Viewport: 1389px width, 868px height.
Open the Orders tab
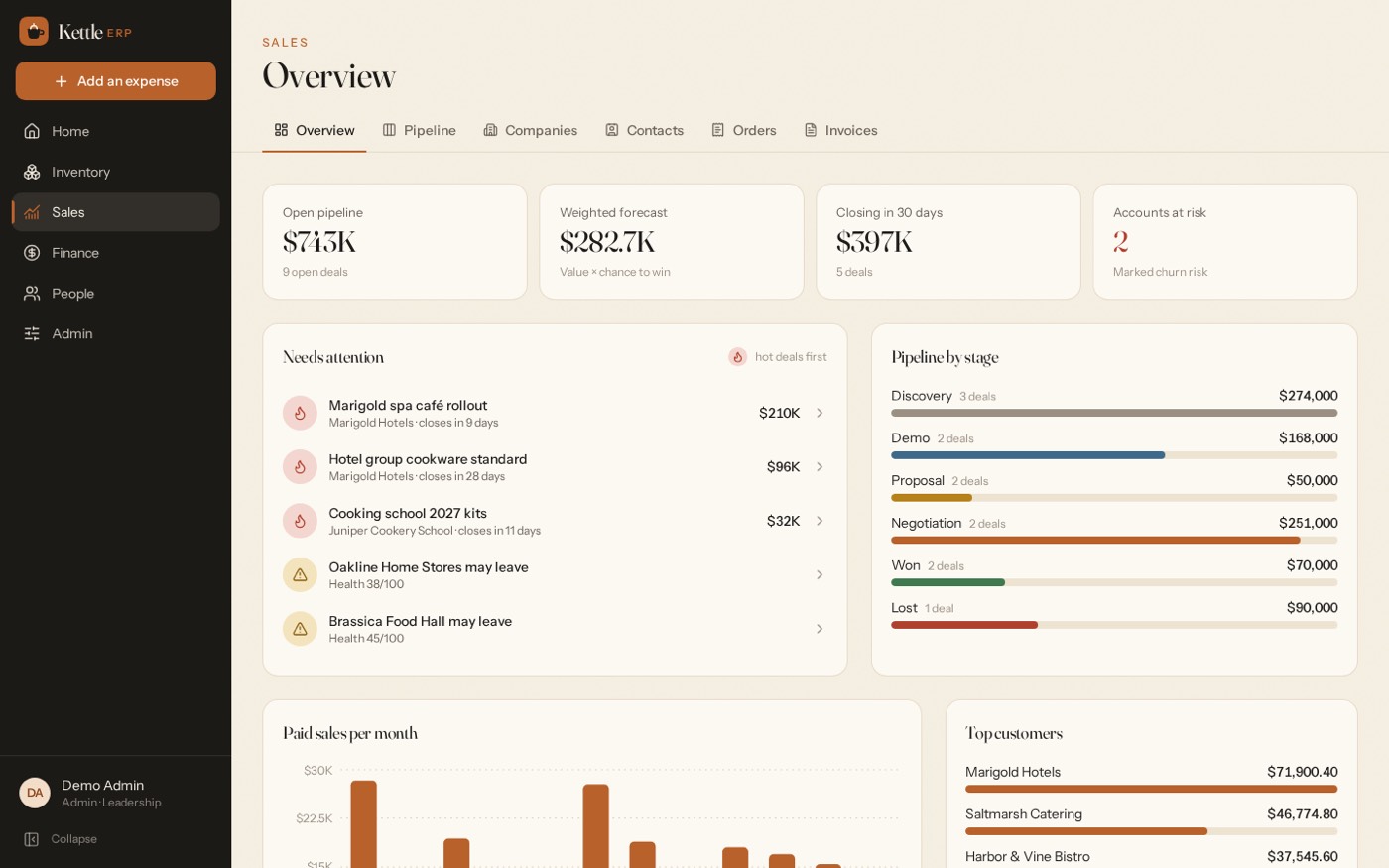click(743, 130)
